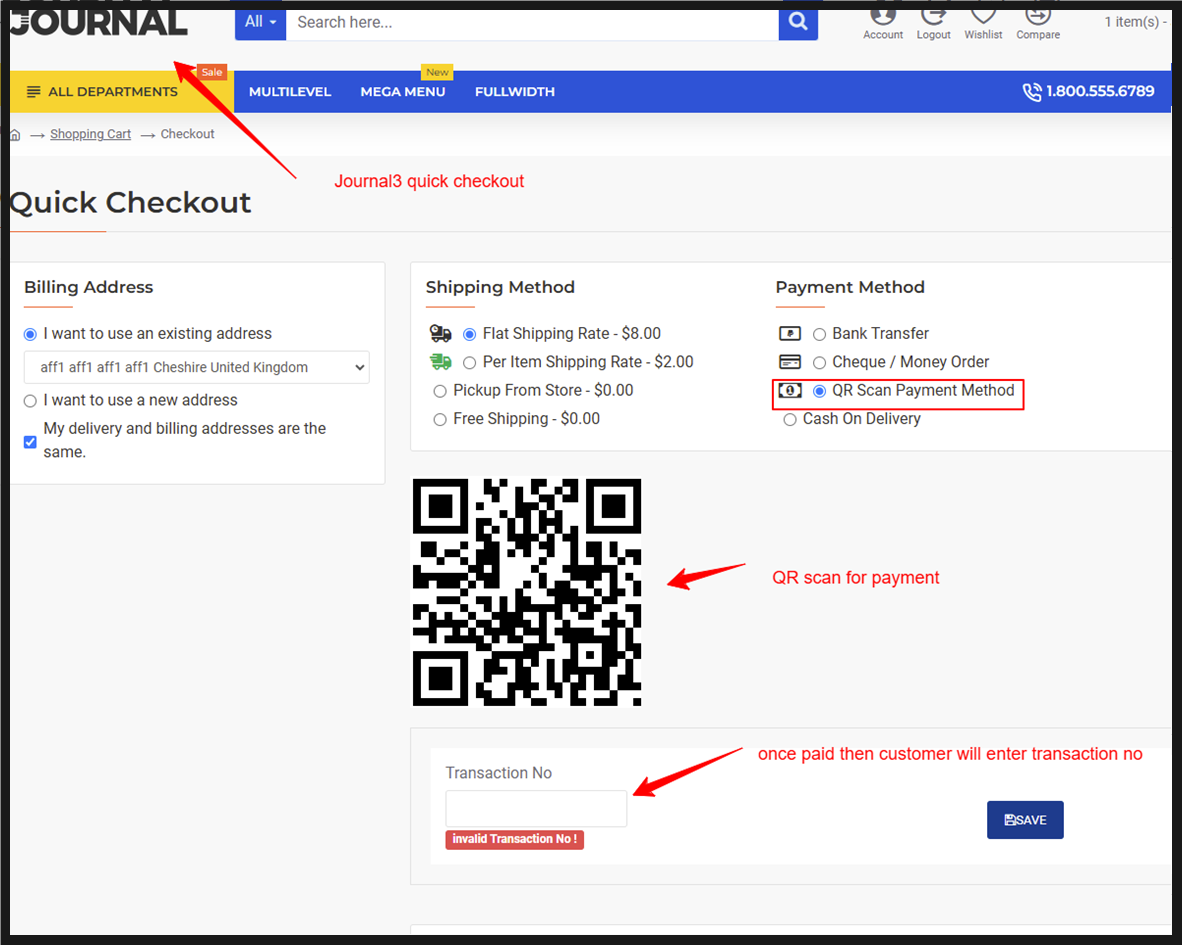Image resolution: width=1182 pixels, height=945 pixels.
Task: Click the green Per Item Shipping truck icon
Action: 440,362
